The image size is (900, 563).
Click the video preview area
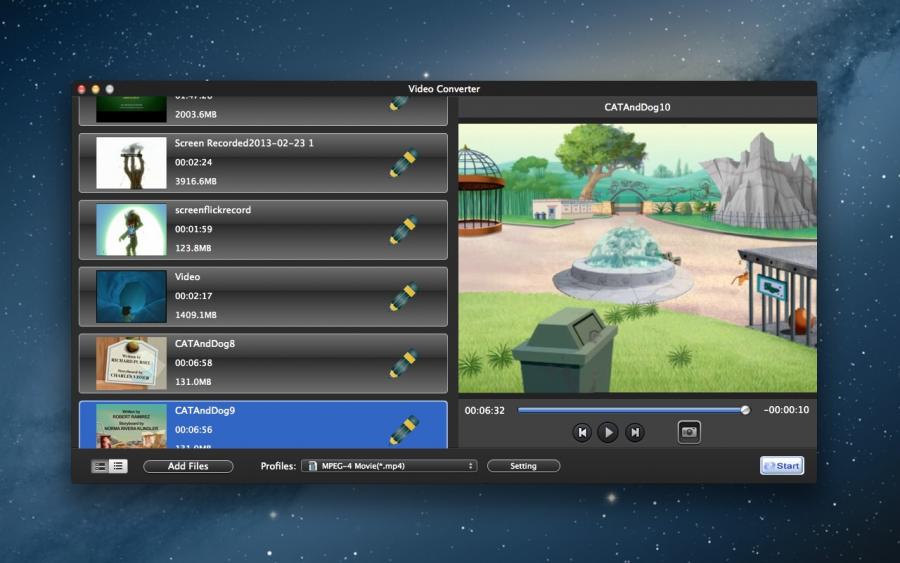638,258
